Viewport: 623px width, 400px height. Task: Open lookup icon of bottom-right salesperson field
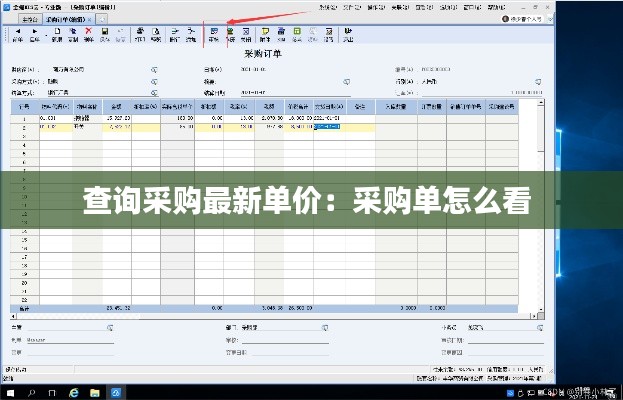point(540,328)
